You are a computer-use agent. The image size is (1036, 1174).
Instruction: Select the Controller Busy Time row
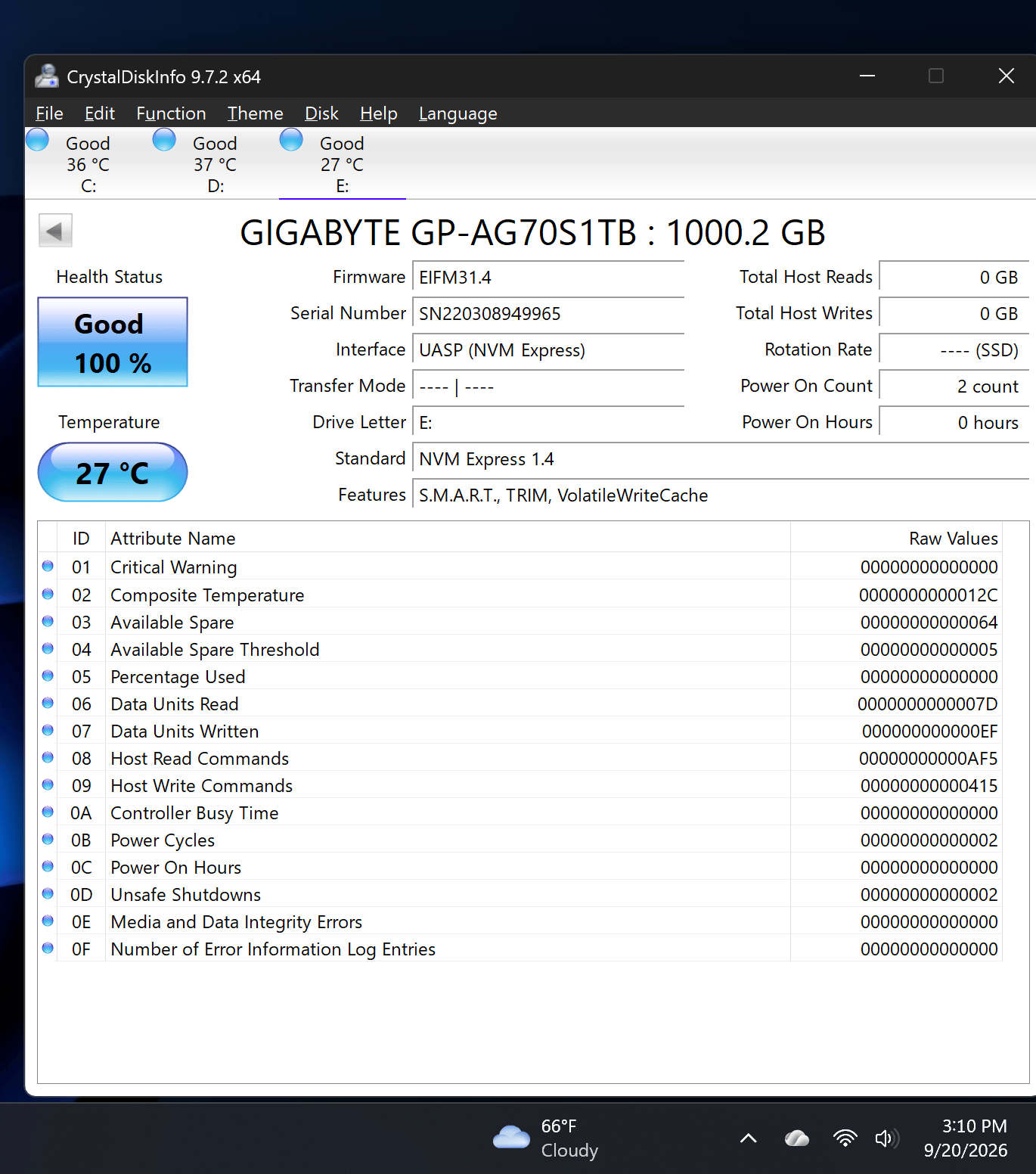click(x=522, y=812)
